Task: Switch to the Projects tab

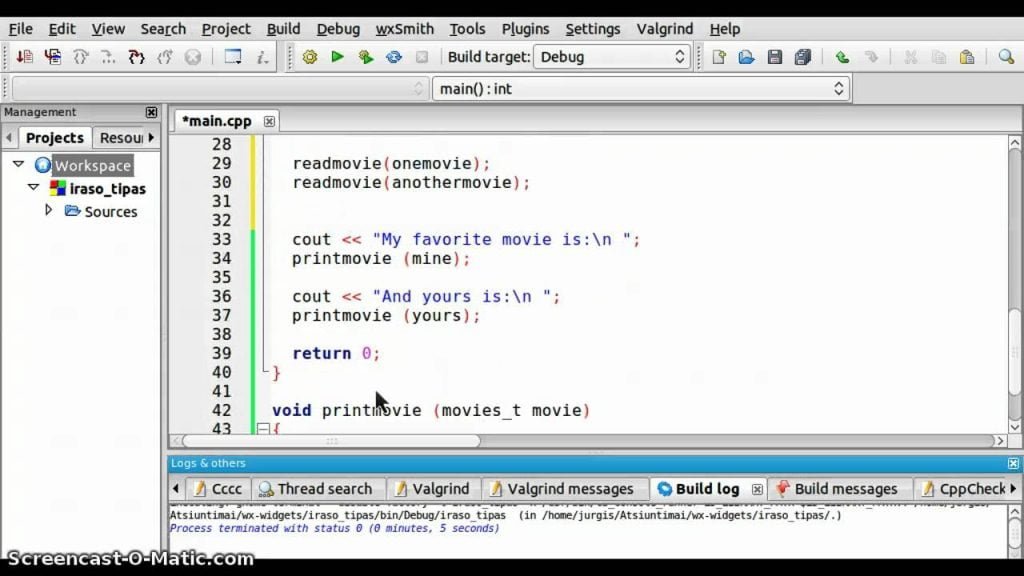Action: [x=55, y=138]
